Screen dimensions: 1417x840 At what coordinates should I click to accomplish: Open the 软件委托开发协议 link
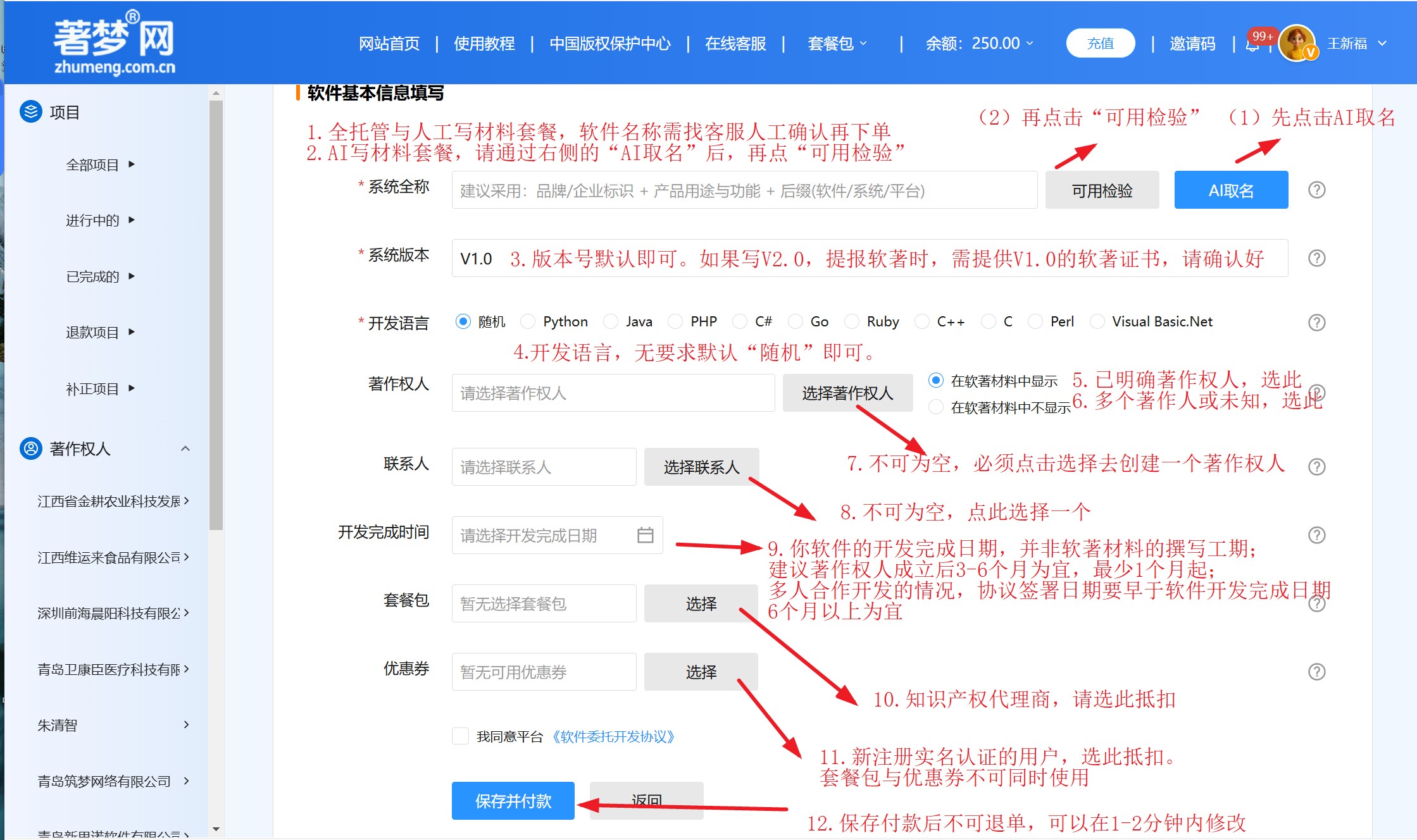(613, 737)
